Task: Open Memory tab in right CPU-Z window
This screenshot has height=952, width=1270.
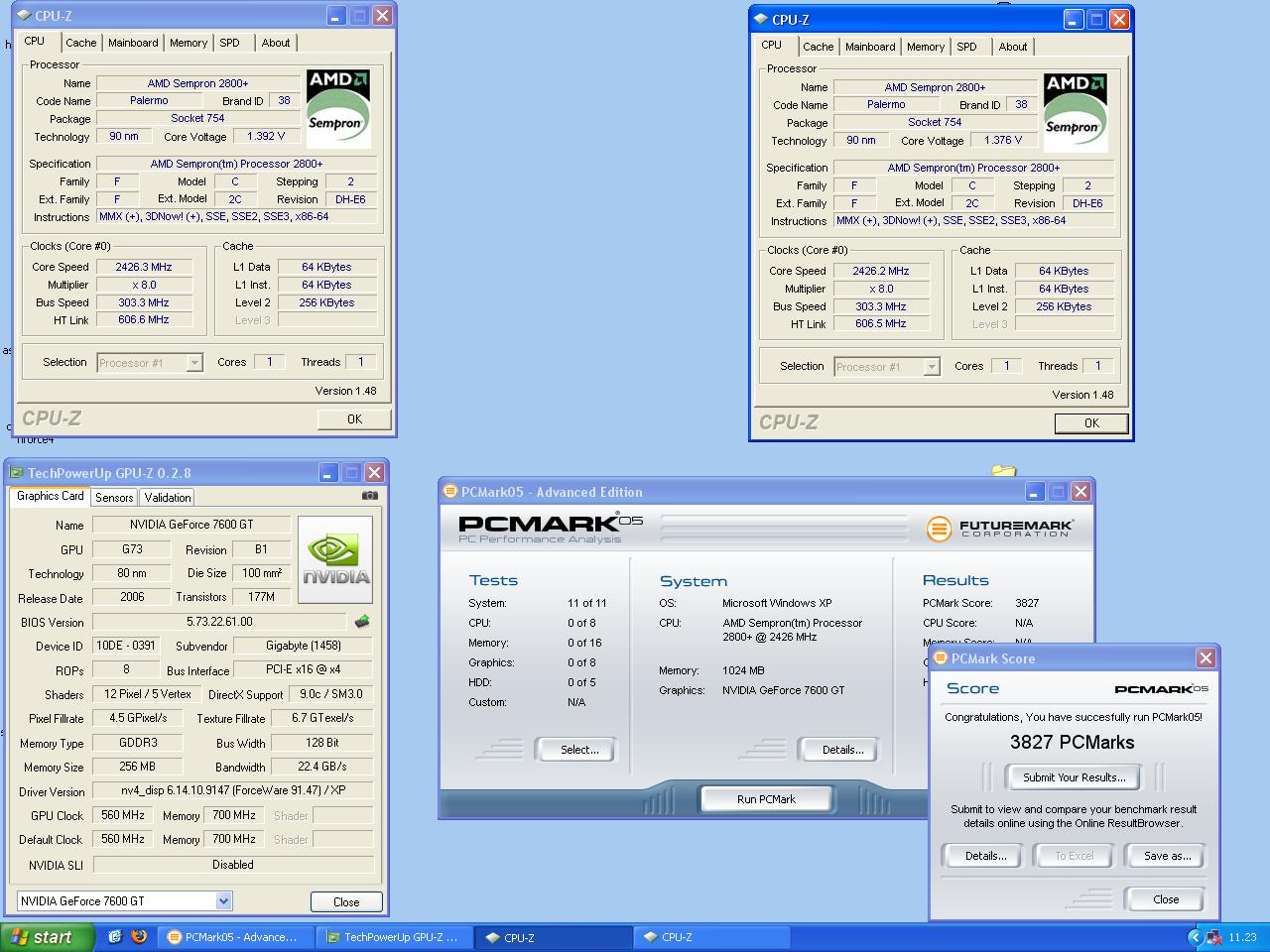Action: point(926,47)
